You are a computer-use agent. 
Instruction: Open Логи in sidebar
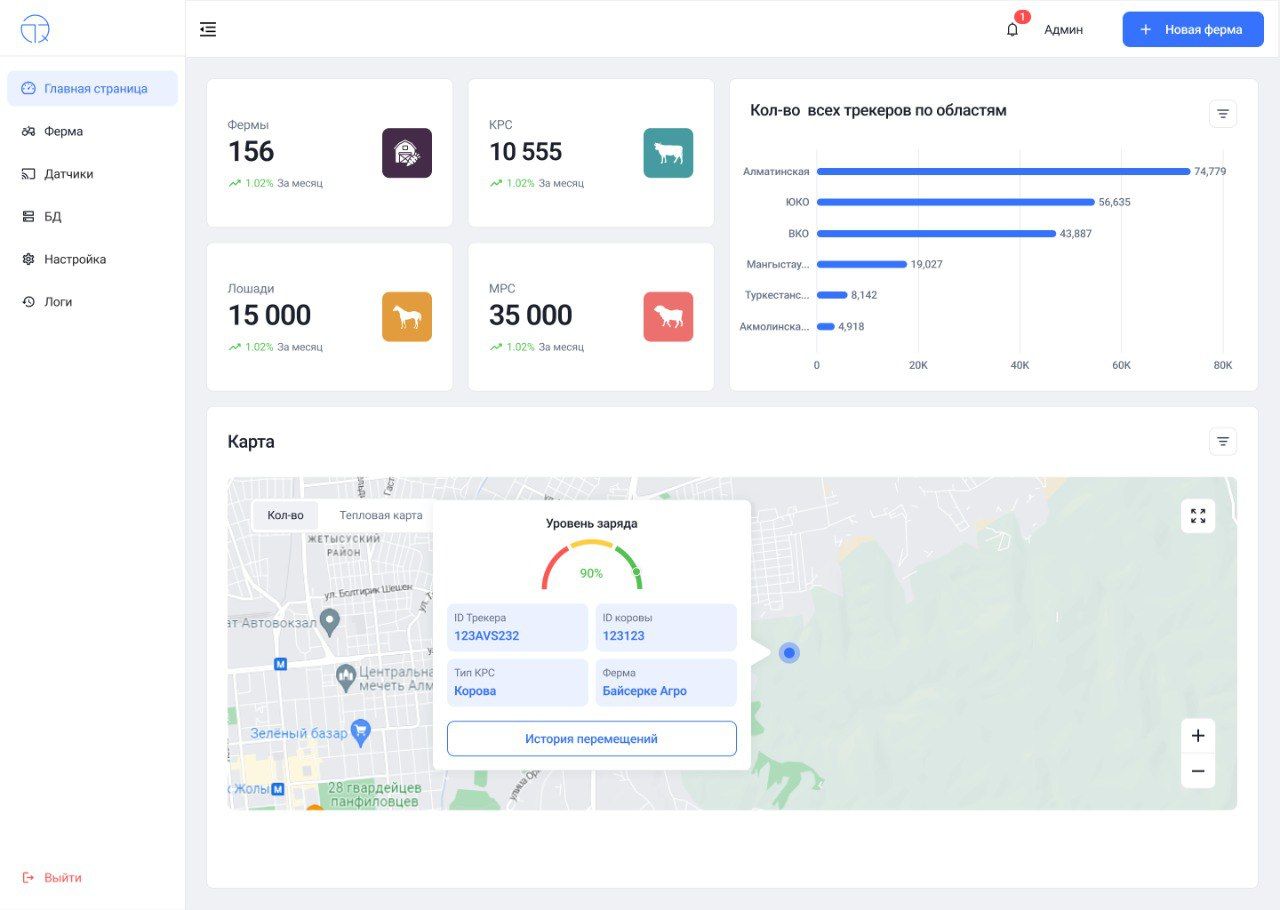(92, 302)
